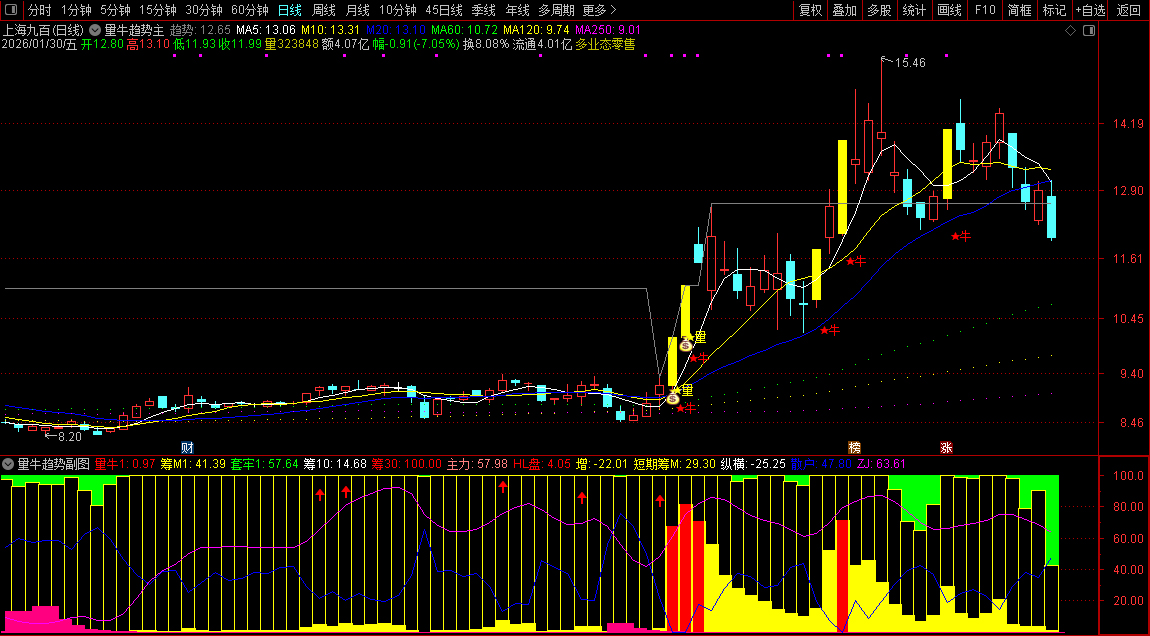Click the 幅-0.91(-7.05%) change value
This screenshot has height=636, width=1150.
coord(416,44)
